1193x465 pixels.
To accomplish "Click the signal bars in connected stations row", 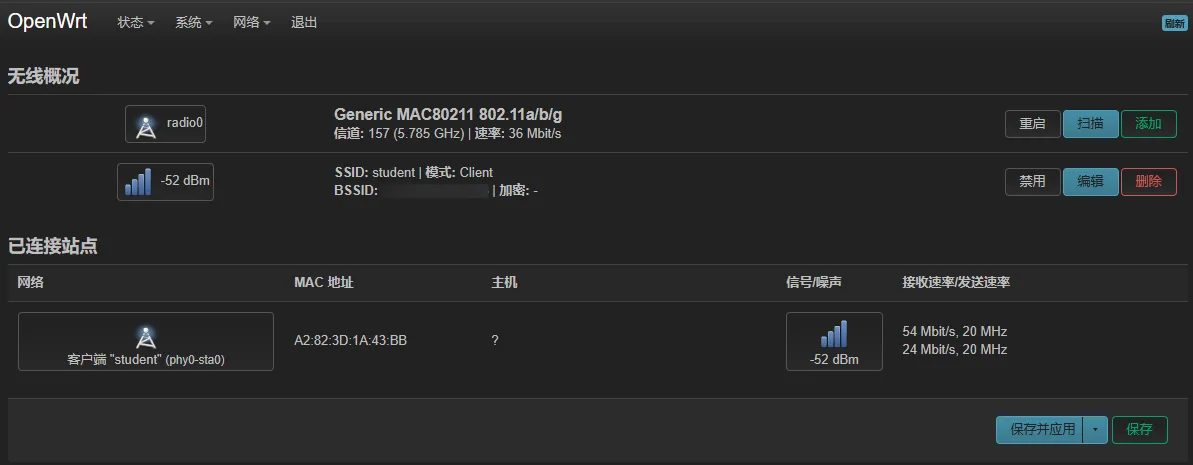I will click(834, 333).
